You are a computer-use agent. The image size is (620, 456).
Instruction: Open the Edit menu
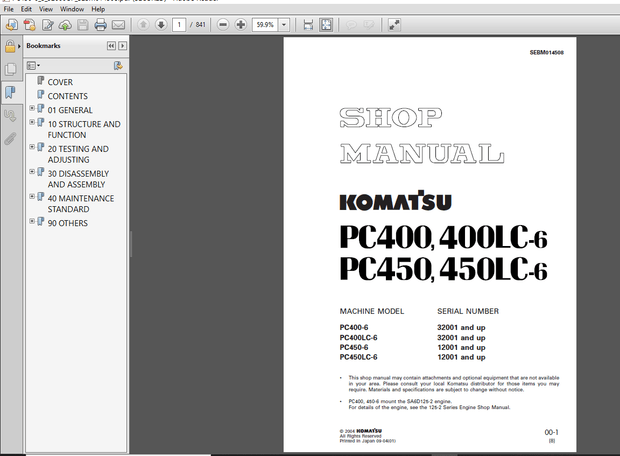coord(26,9)
